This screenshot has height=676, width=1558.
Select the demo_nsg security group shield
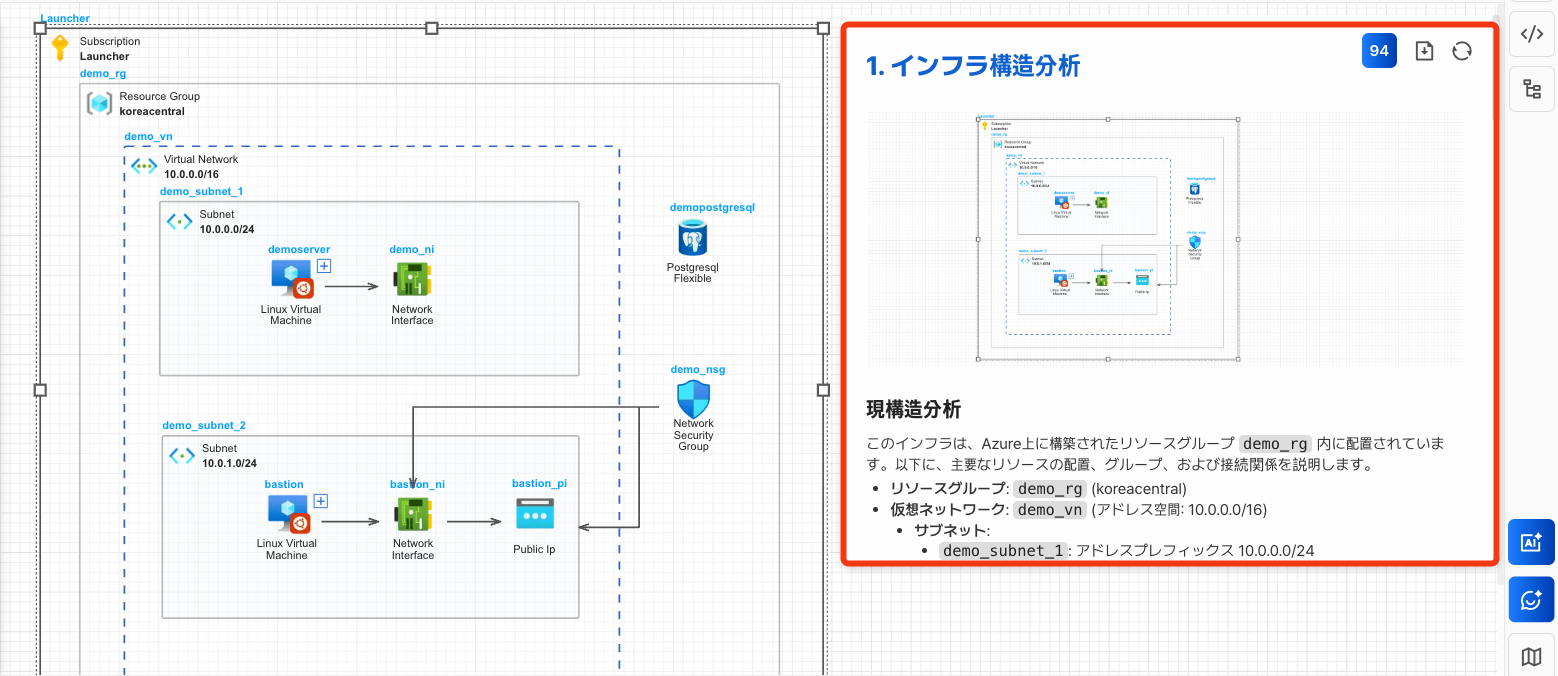(693, 399)
